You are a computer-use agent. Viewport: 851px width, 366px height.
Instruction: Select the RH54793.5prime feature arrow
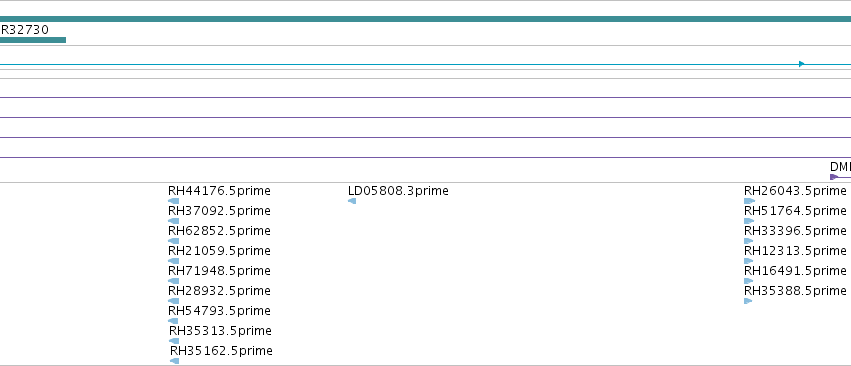click(x=173, y=321)
